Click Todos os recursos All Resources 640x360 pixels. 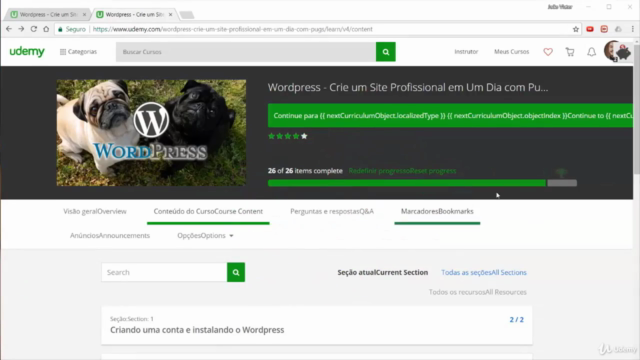pos(478,292)
